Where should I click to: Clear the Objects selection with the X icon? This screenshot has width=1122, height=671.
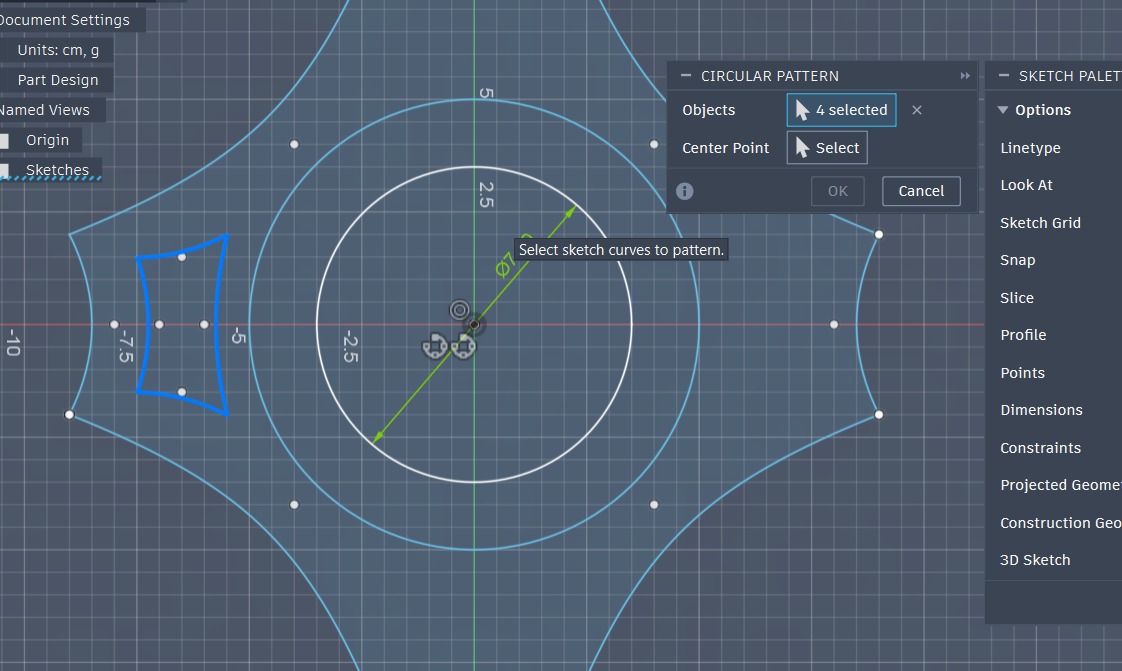(917, 110)
